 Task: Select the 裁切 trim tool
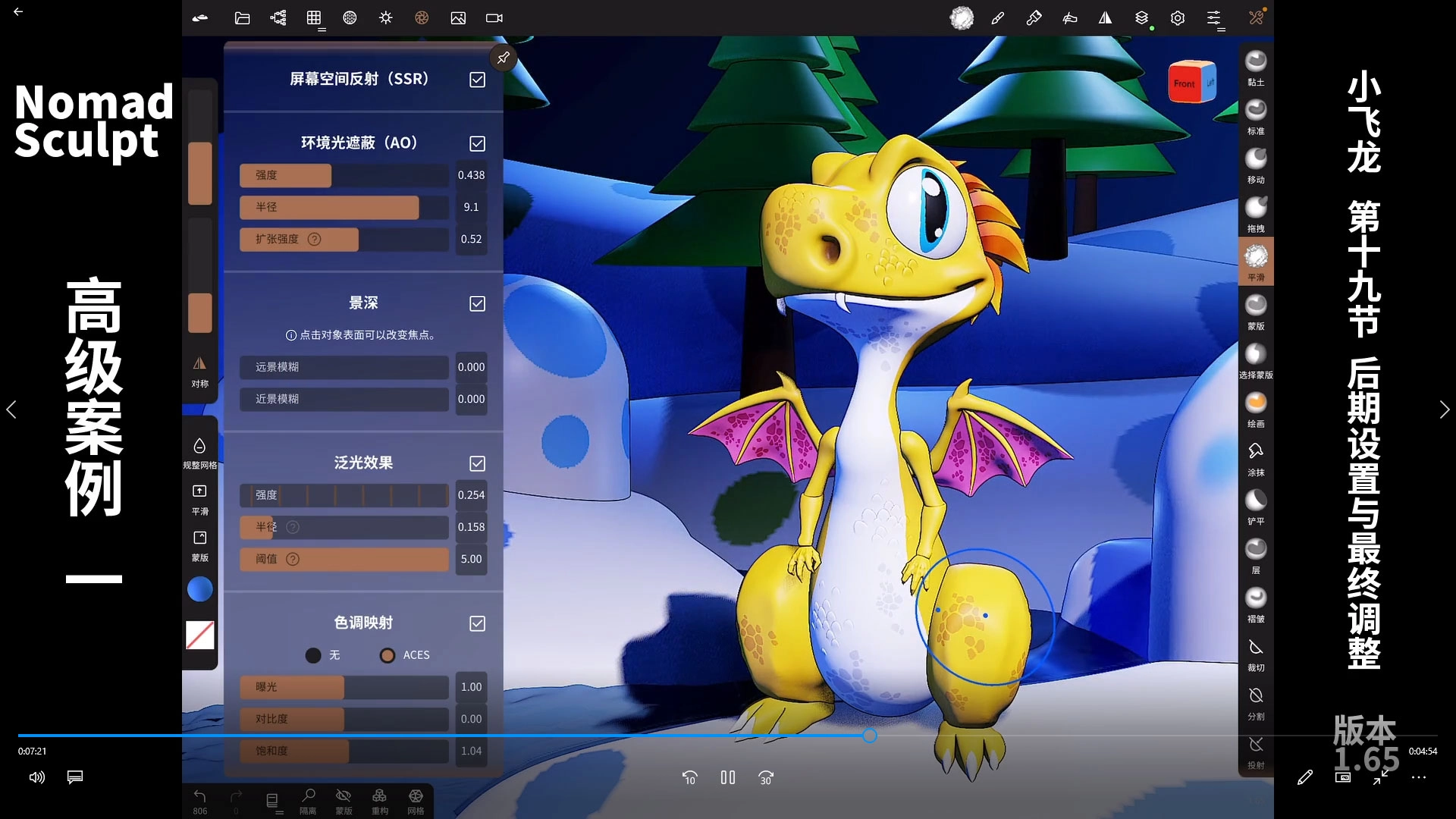[x=1256, y=648]
